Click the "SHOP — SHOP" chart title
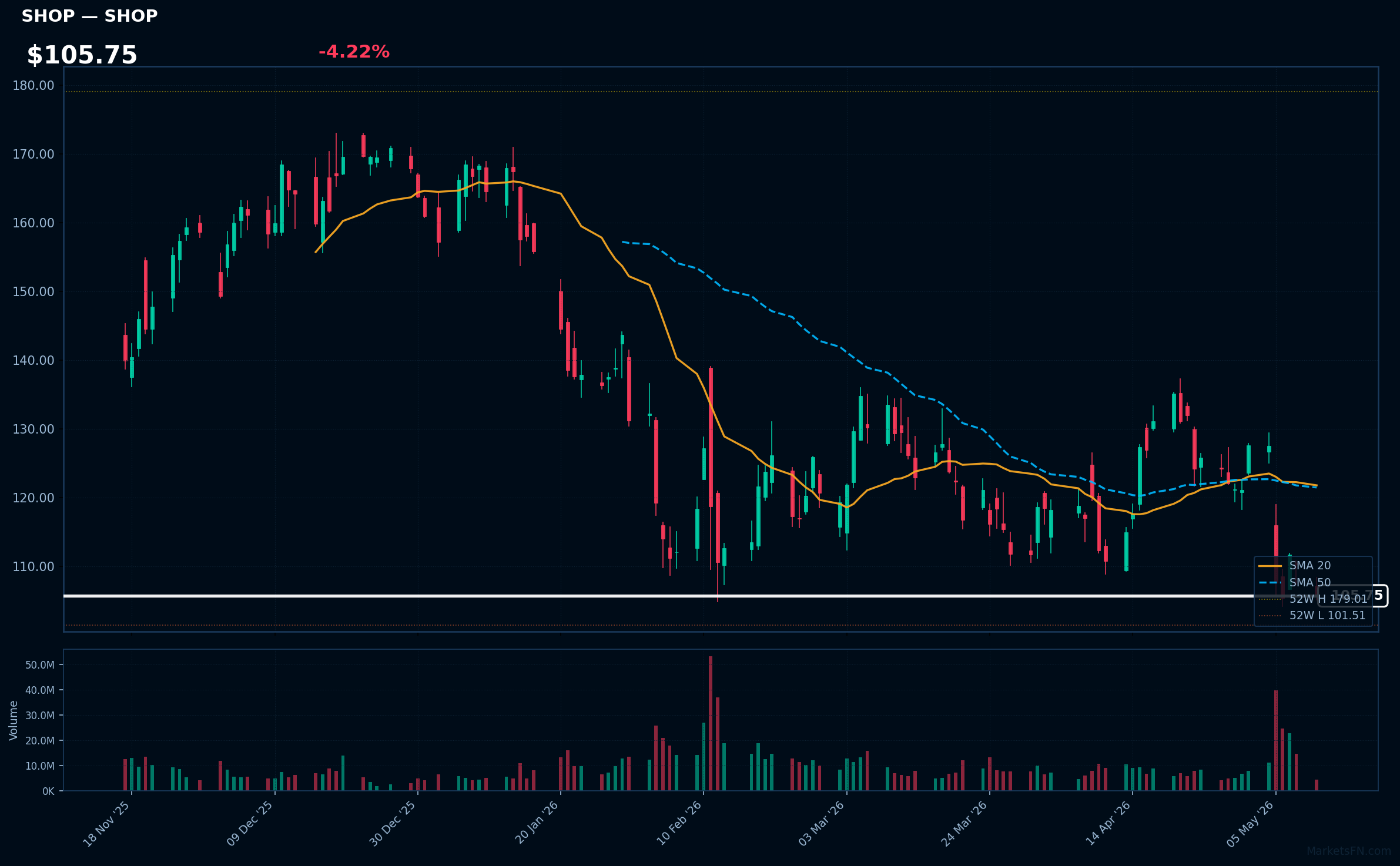Image resolution: width=1400 pixels, height=866 pixels. point(89,16)
